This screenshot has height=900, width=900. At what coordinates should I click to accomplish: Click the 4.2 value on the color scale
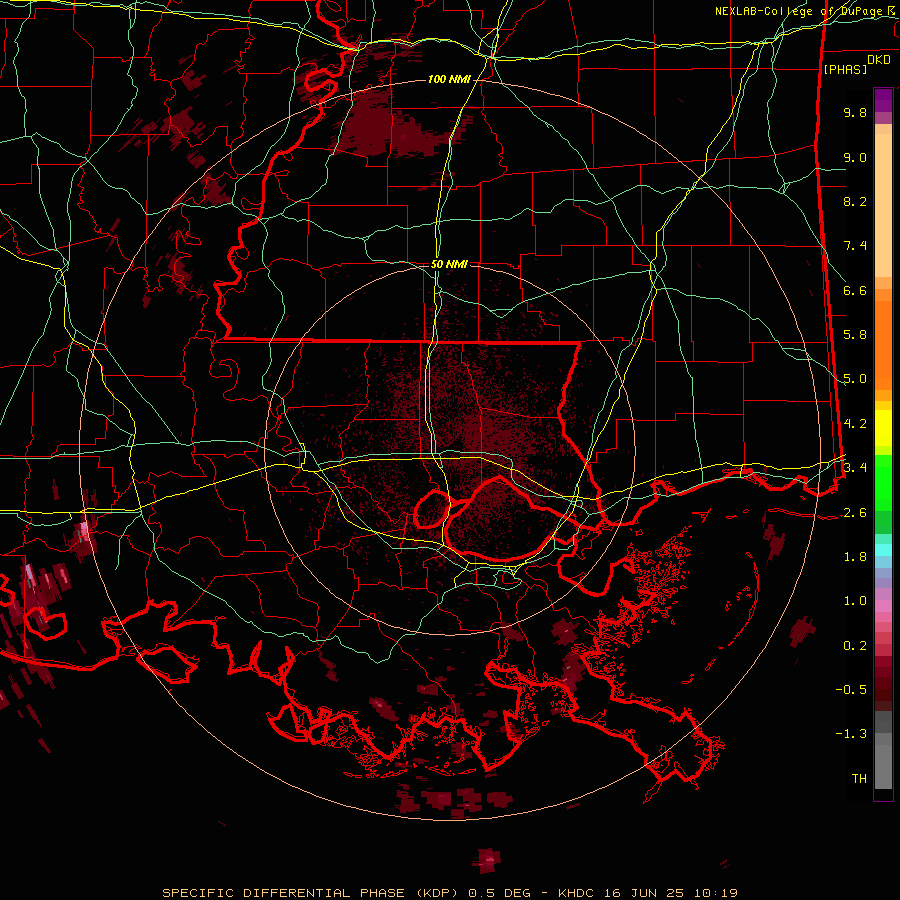pos(855,424)
